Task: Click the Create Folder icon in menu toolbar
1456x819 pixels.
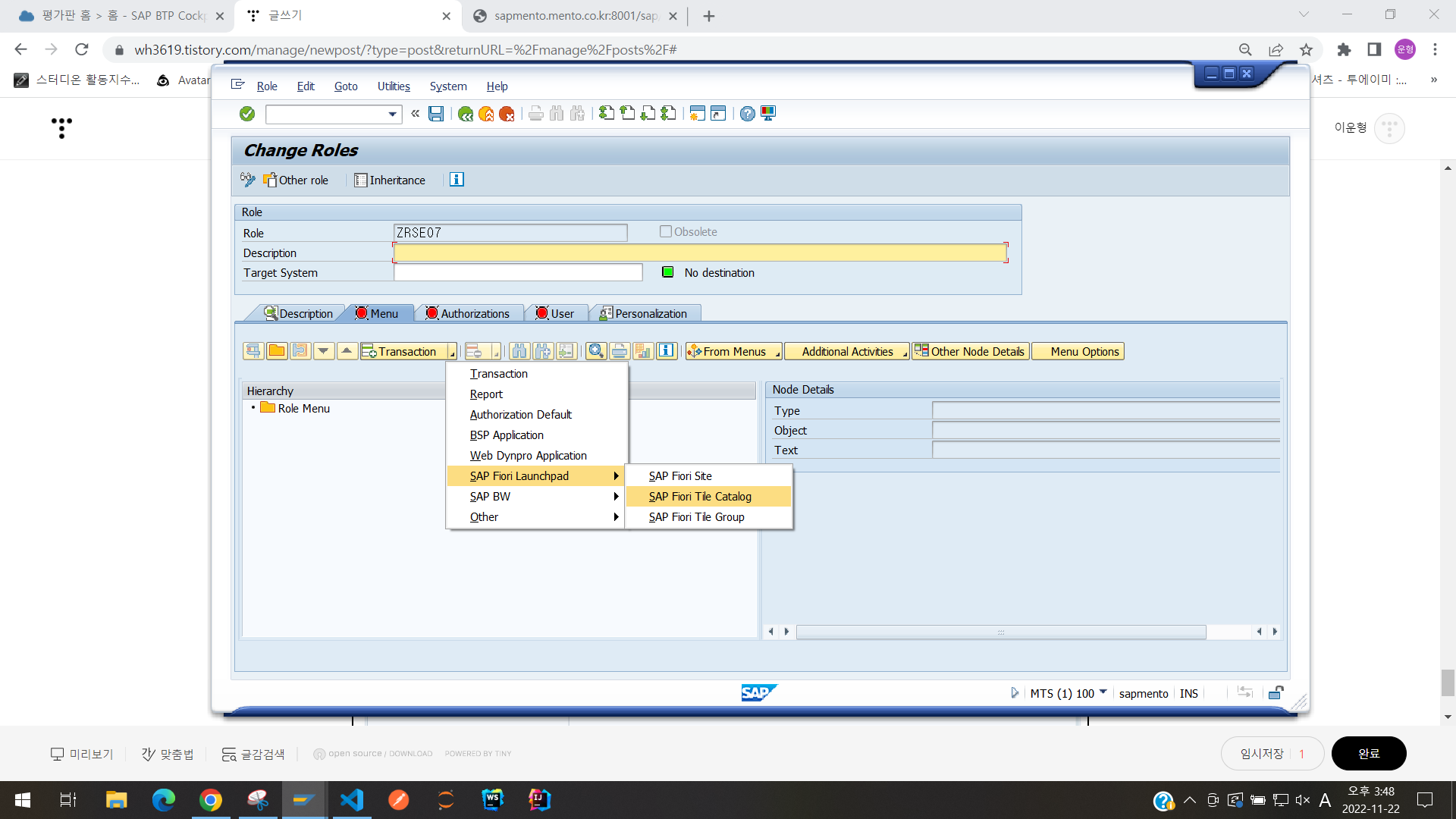Action: point(277,351)
